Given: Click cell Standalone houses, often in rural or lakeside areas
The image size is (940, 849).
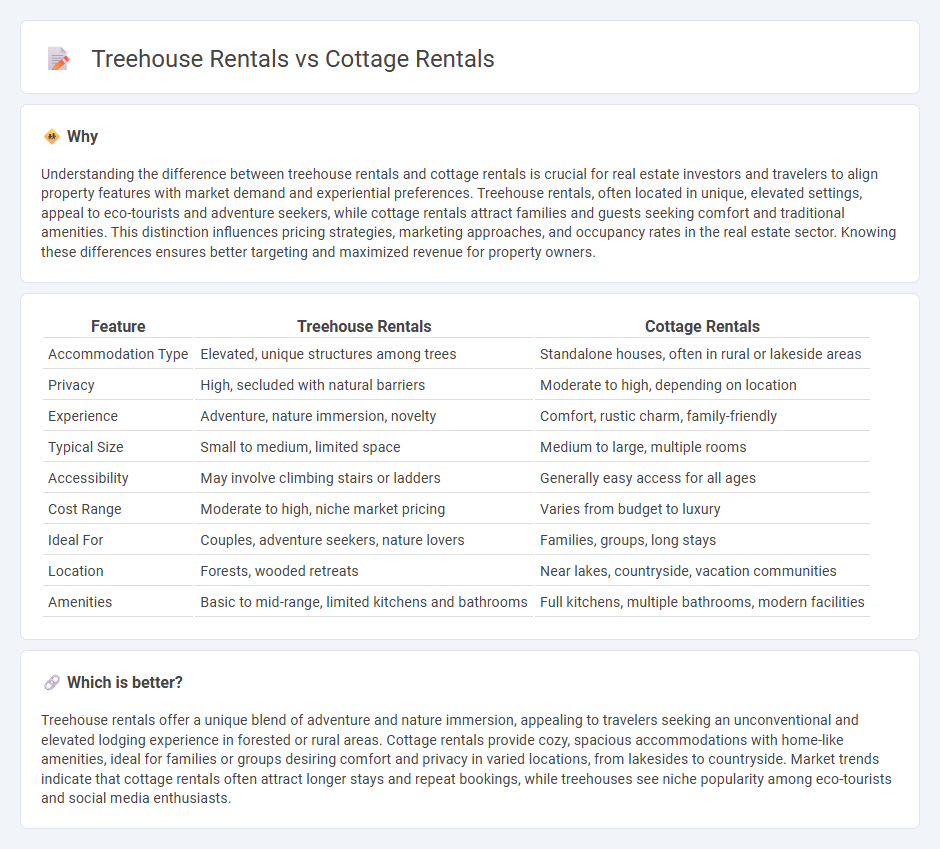Looking at the screenshot, I should click(700, 354).
